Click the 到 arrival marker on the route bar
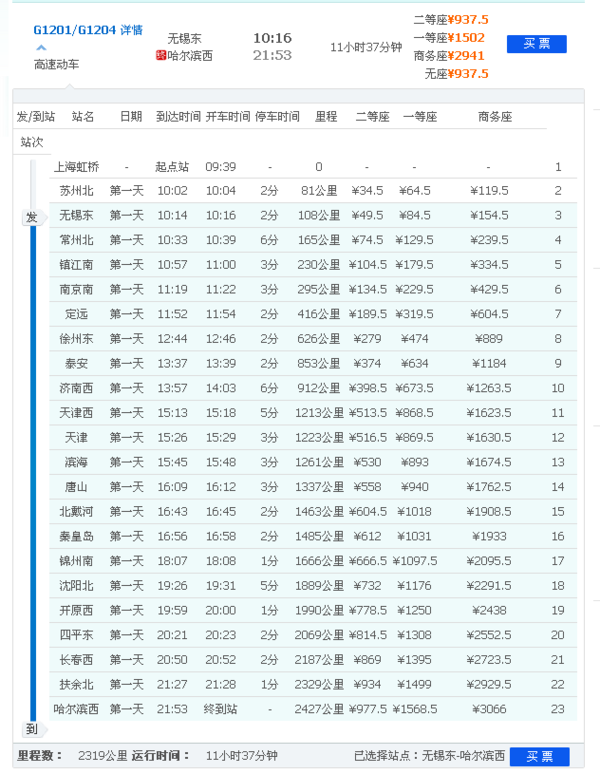This screenshot has width=600, height=774. 33,729
